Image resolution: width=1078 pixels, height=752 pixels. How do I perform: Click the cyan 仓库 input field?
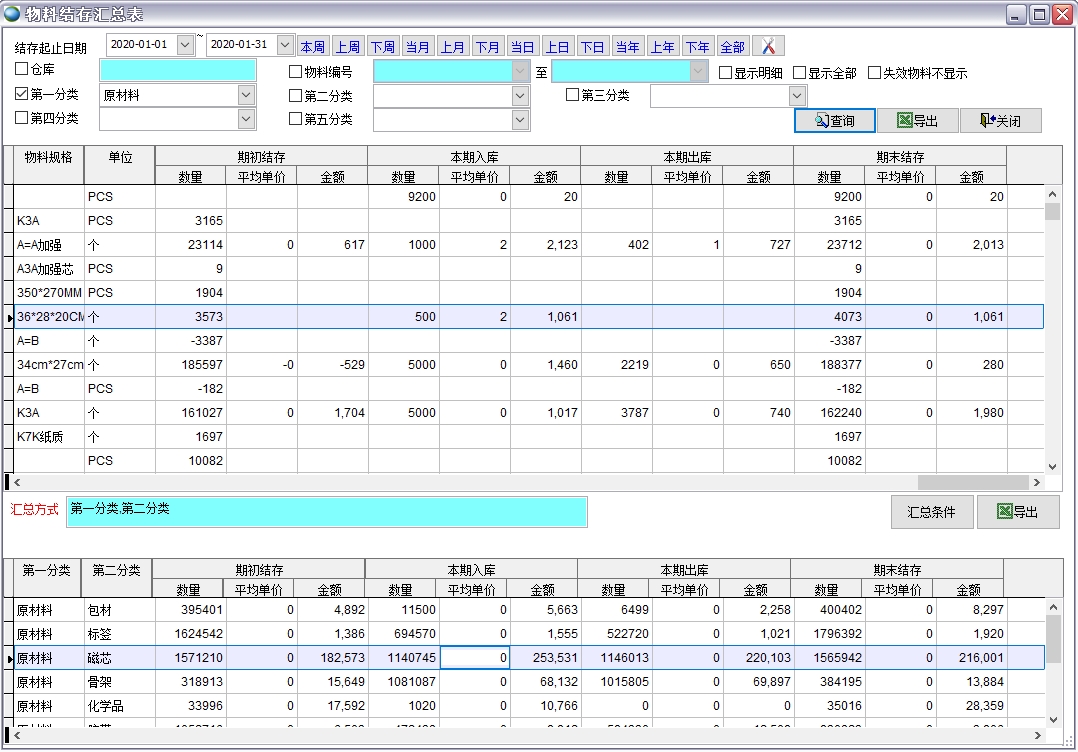(x=178, y=70)
